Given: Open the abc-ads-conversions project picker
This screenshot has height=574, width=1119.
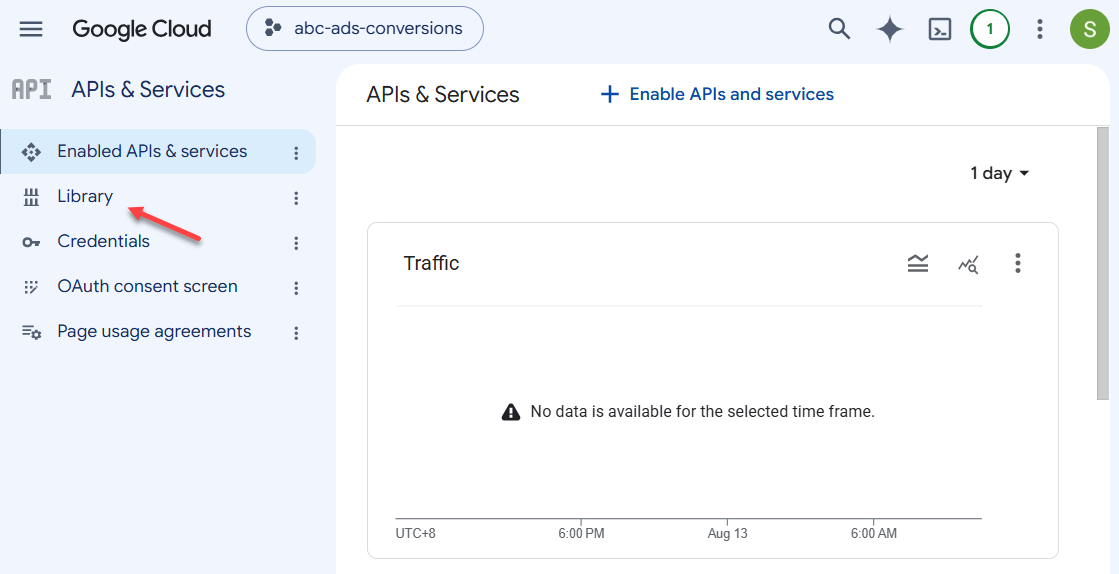Looking at the screenshot, I should click(x=365, y=29).
